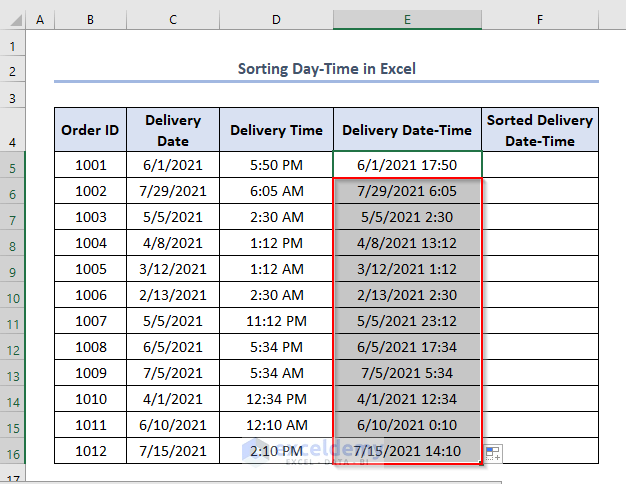
Task: Select cell containing 6/1/2021 17:50
Action: tap(407, 164)
